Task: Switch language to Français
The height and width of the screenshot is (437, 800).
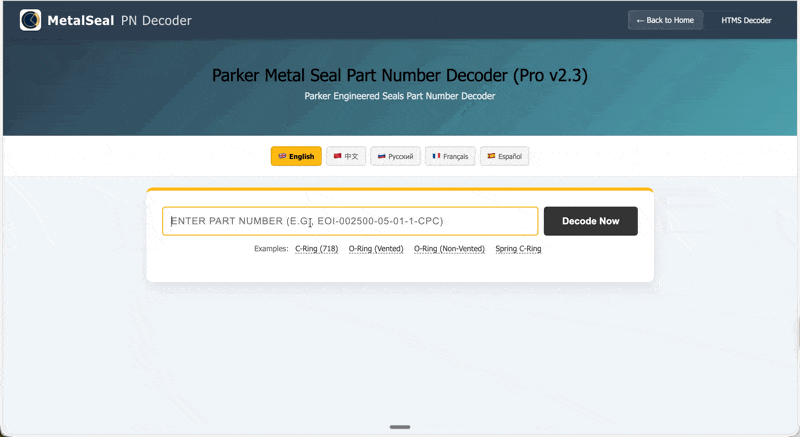Action: pos(450,156)
